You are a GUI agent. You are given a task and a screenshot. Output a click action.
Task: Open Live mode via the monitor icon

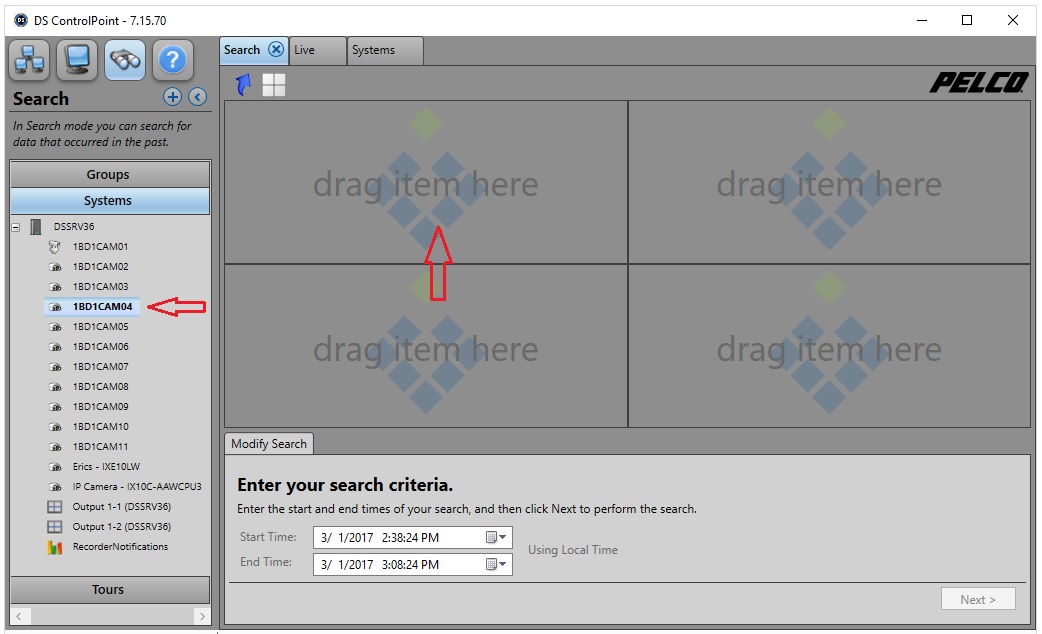coord(76,60)
